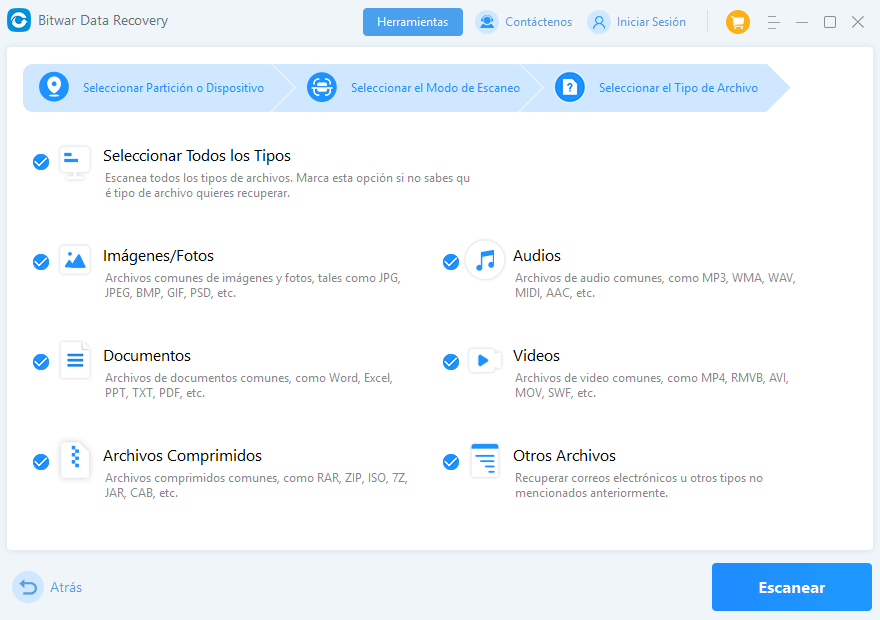Click the Documentos heading text
The height and width of the screenshot is (620, 880).
147,356
